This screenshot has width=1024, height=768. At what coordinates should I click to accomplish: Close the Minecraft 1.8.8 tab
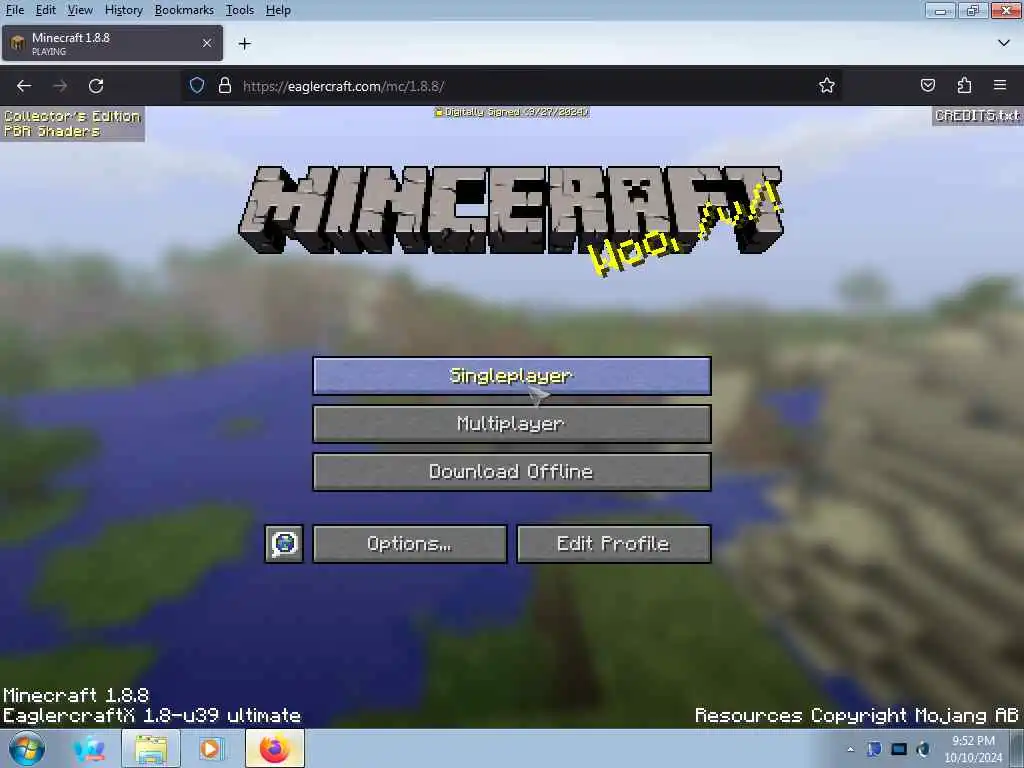click(207, 43)
